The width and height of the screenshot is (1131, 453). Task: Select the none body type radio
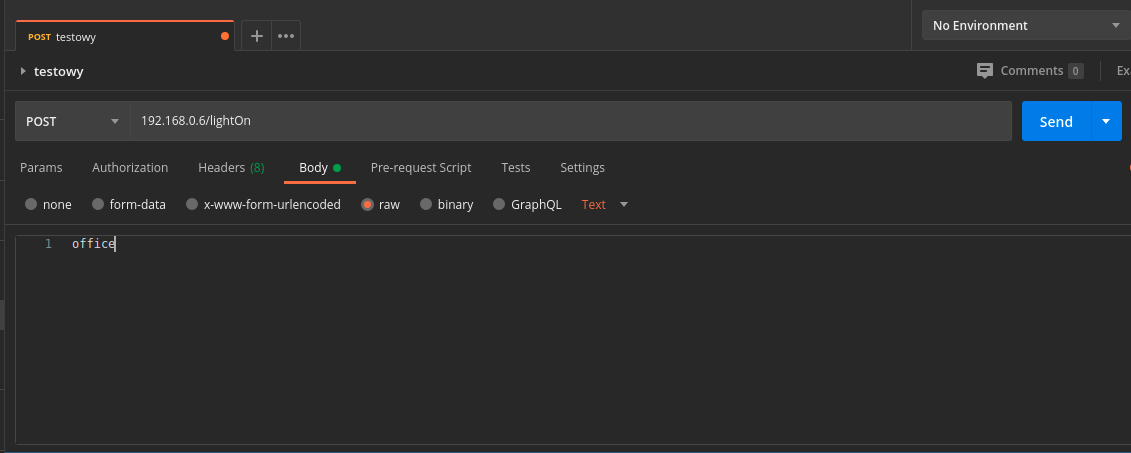click(x=31, y=204)
